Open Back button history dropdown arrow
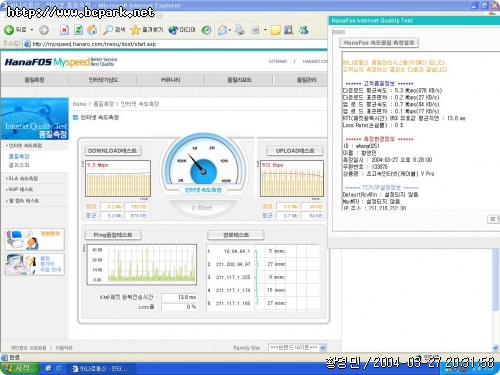The image size is (500, 375). coord(32,30)
